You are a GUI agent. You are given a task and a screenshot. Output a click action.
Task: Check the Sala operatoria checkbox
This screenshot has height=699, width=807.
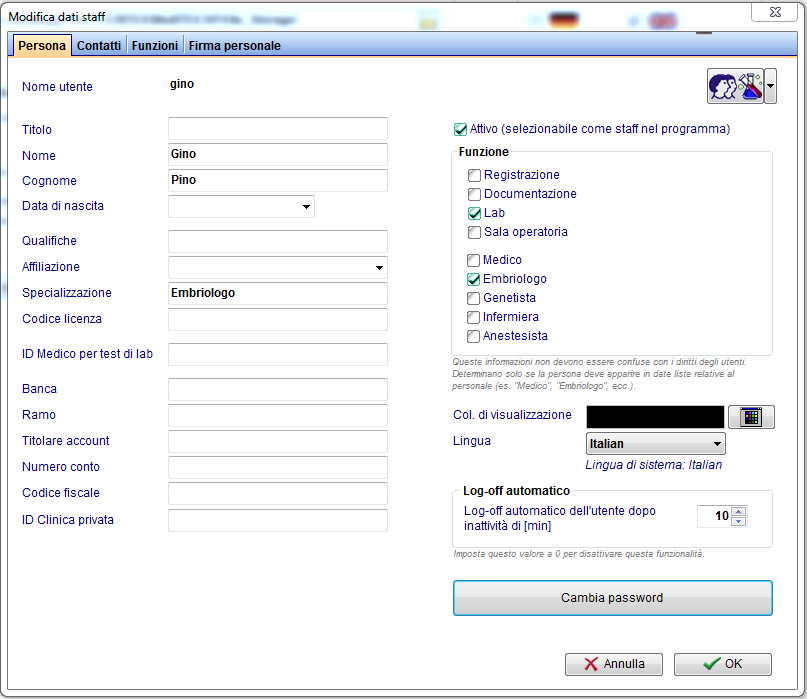(x=474, y=232)
